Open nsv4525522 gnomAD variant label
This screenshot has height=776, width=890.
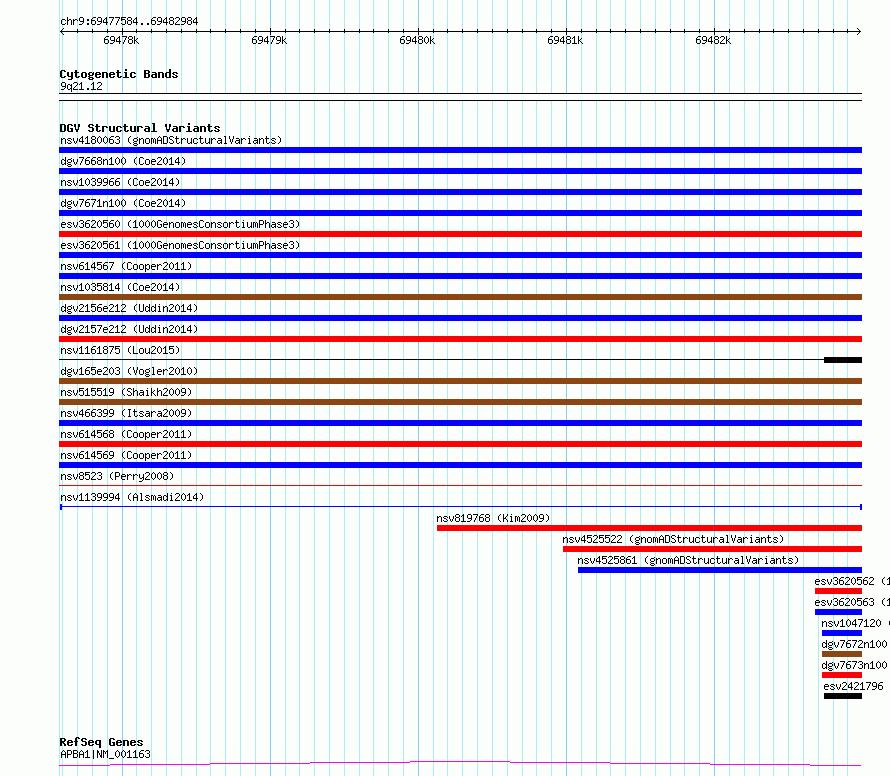click(x=673, y=539)
